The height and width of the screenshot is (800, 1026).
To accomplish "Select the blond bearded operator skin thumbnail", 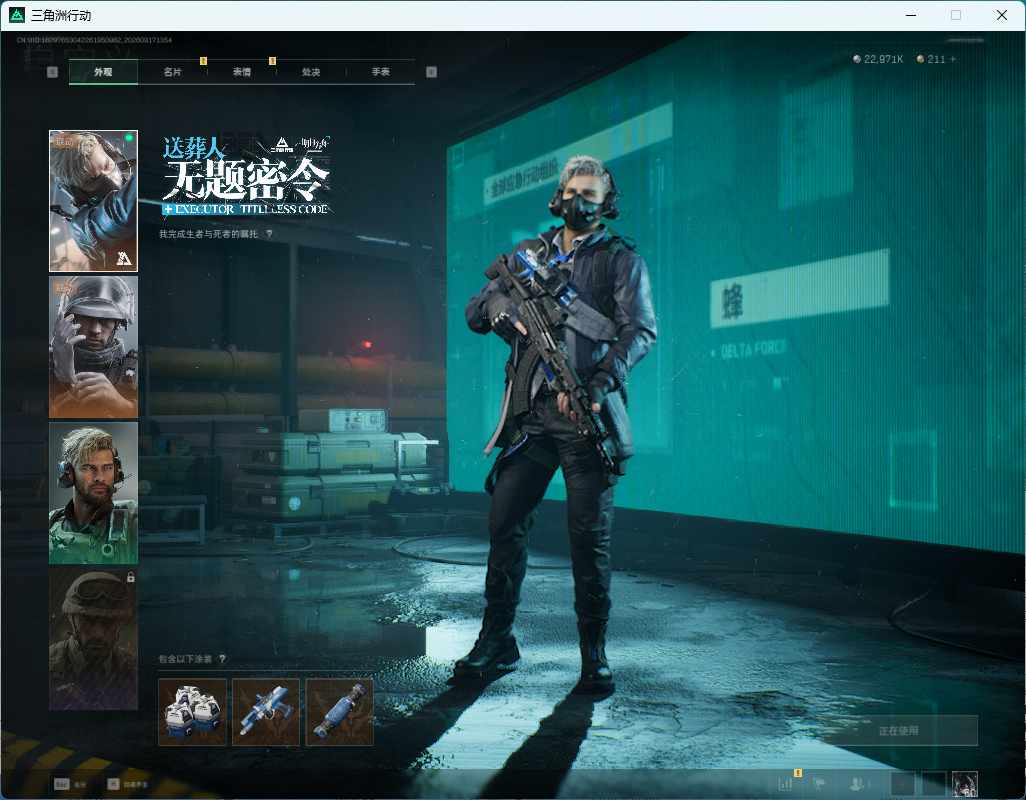I will click(94, 493).
